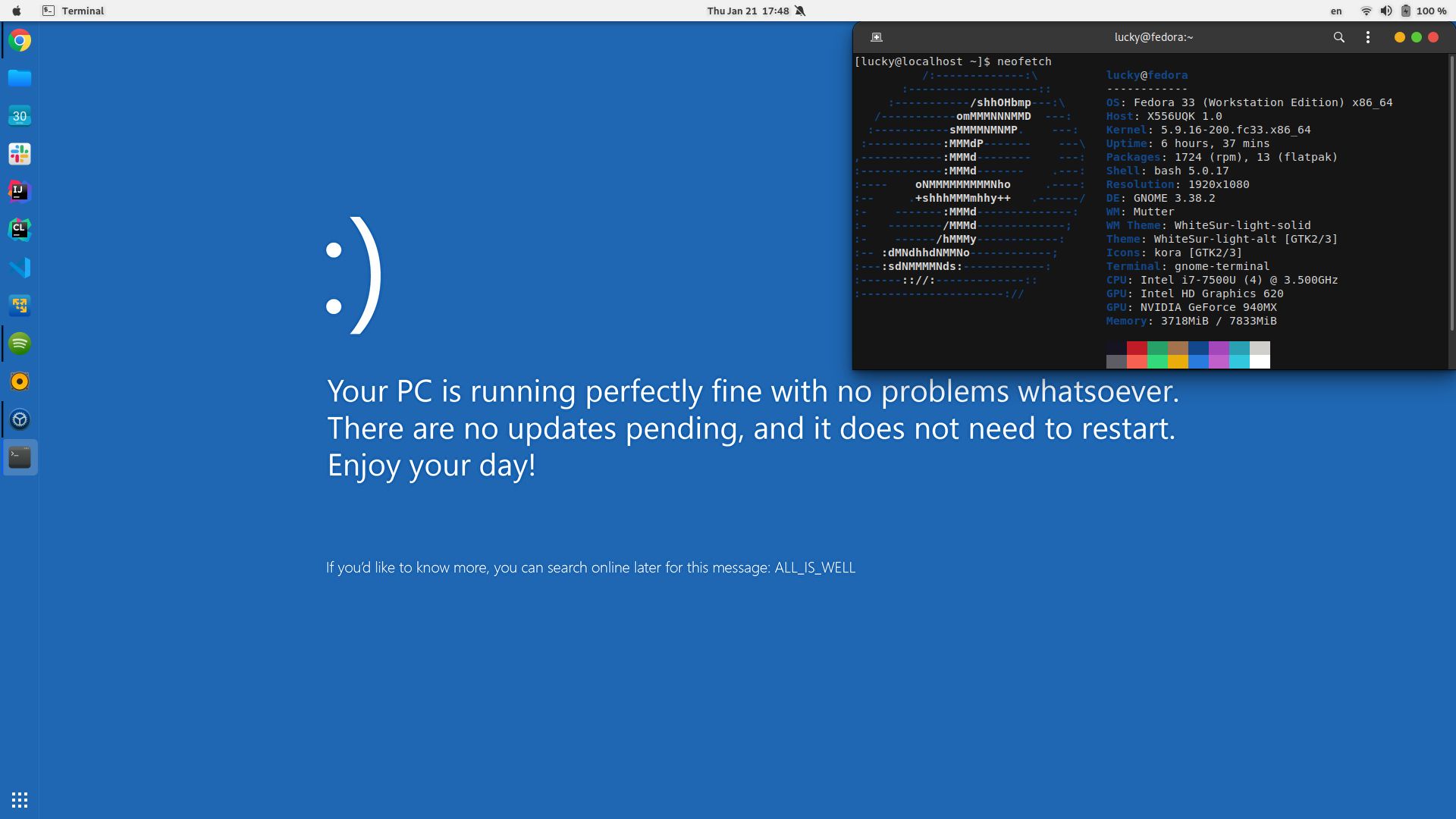
Task: Open a new terminal tab
Action: (876, 37)
